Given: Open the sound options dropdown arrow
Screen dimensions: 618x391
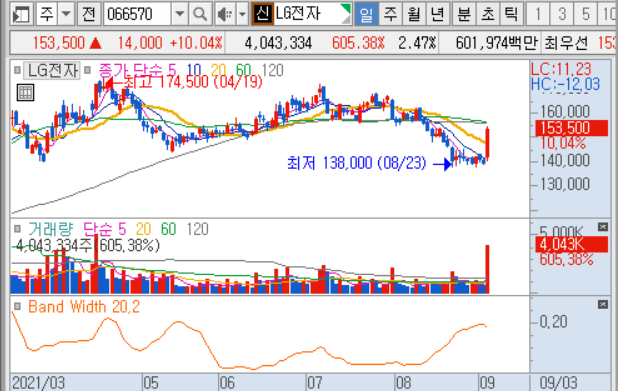Looking at the screenshot, I should 242,14.
